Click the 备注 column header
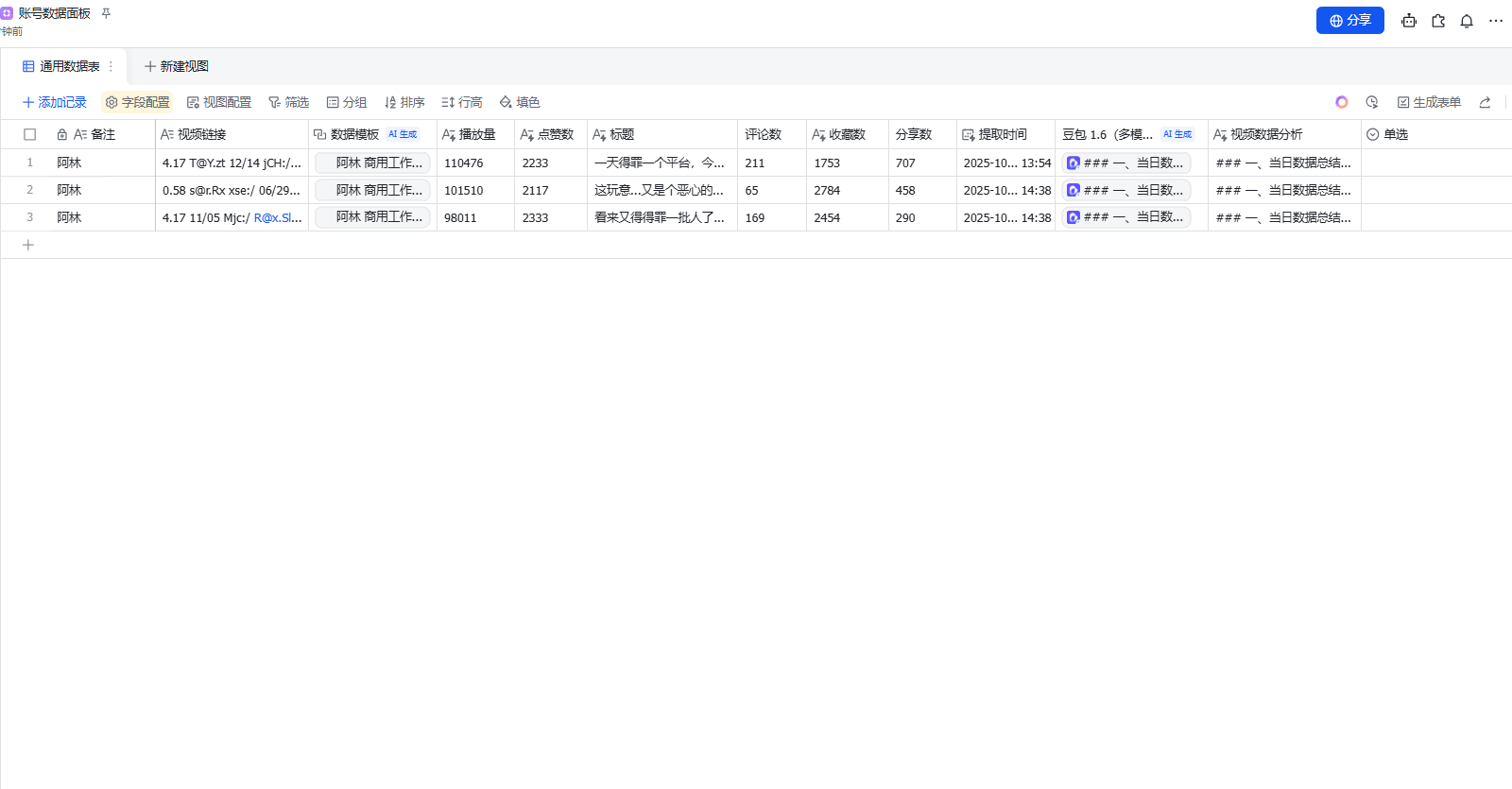Screen dimensions: 1512x789 click(104, 134)
